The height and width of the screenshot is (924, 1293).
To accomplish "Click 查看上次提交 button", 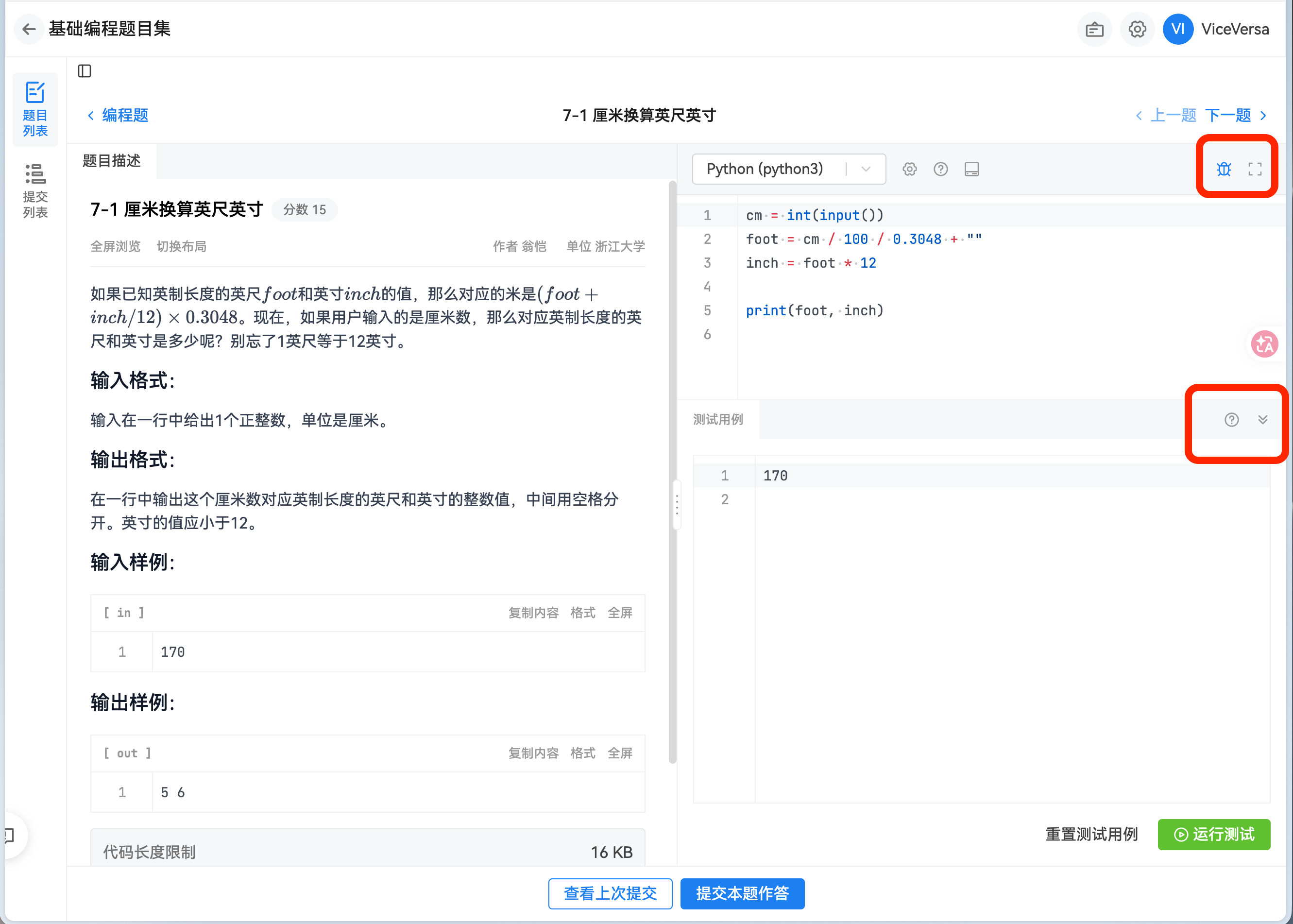I will [610, 894].
